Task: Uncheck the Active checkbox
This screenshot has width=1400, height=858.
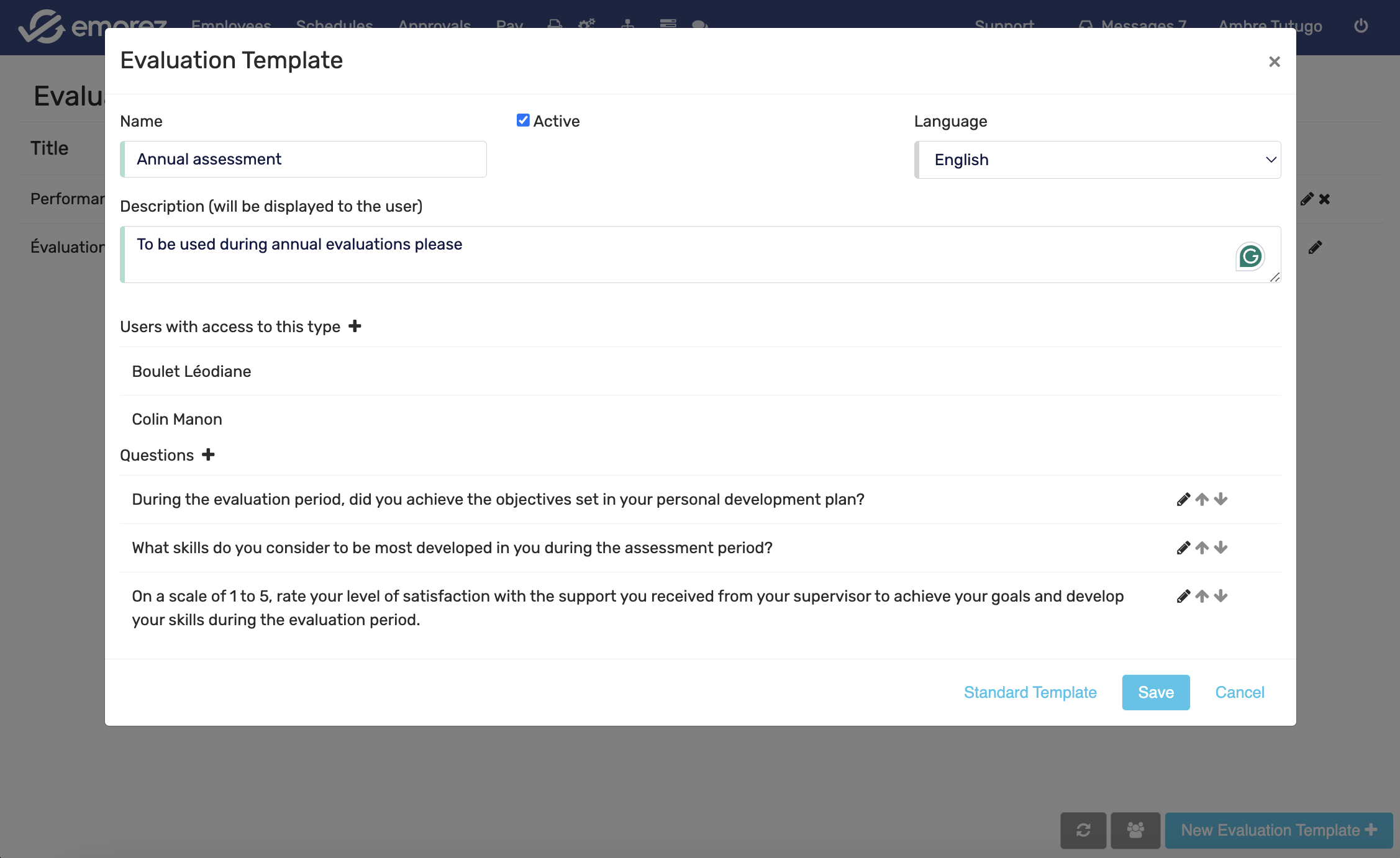Action: [x=523, y=120]
